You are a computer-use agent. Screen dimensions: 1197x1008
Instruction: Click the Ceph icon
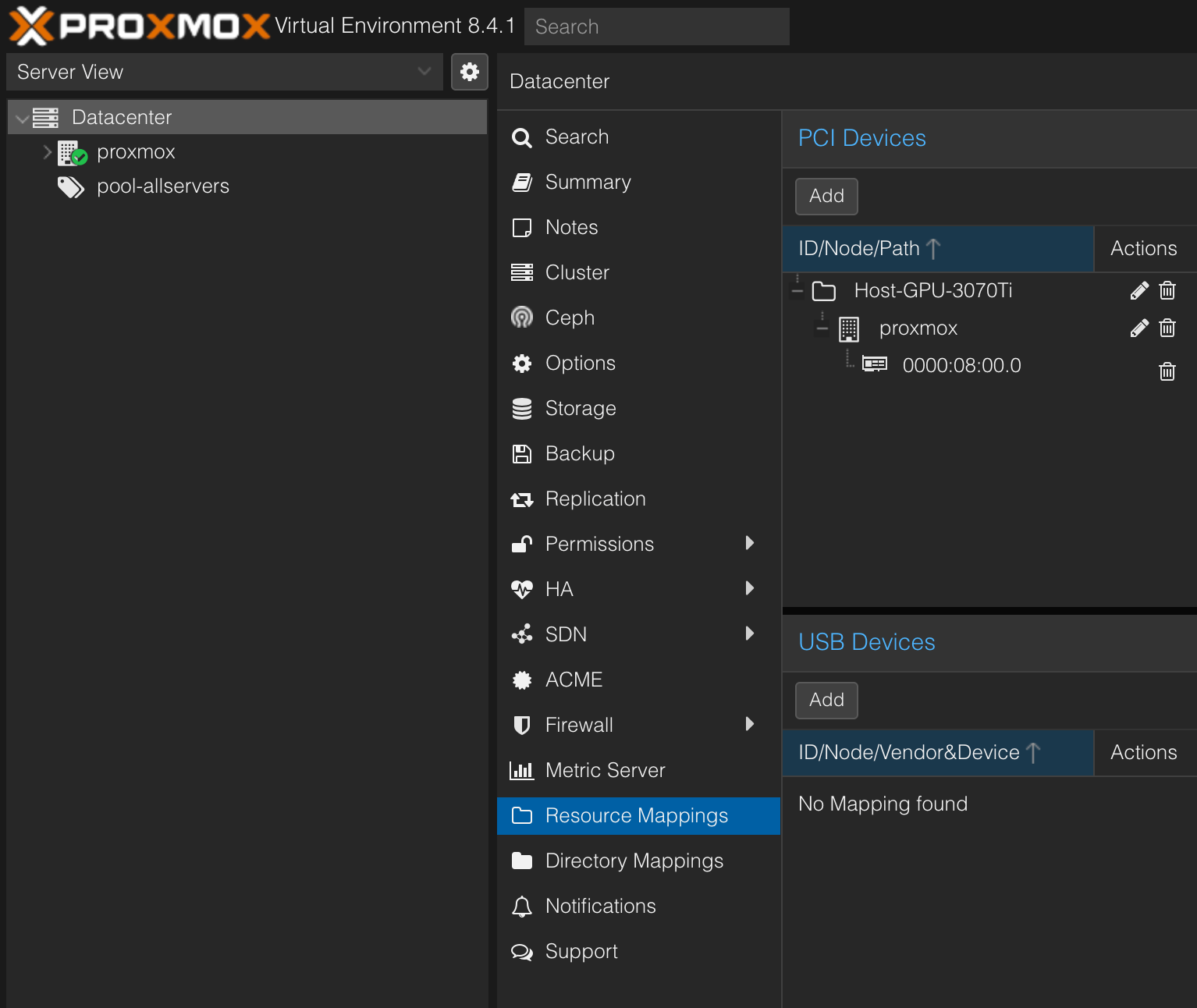point(522,318)
